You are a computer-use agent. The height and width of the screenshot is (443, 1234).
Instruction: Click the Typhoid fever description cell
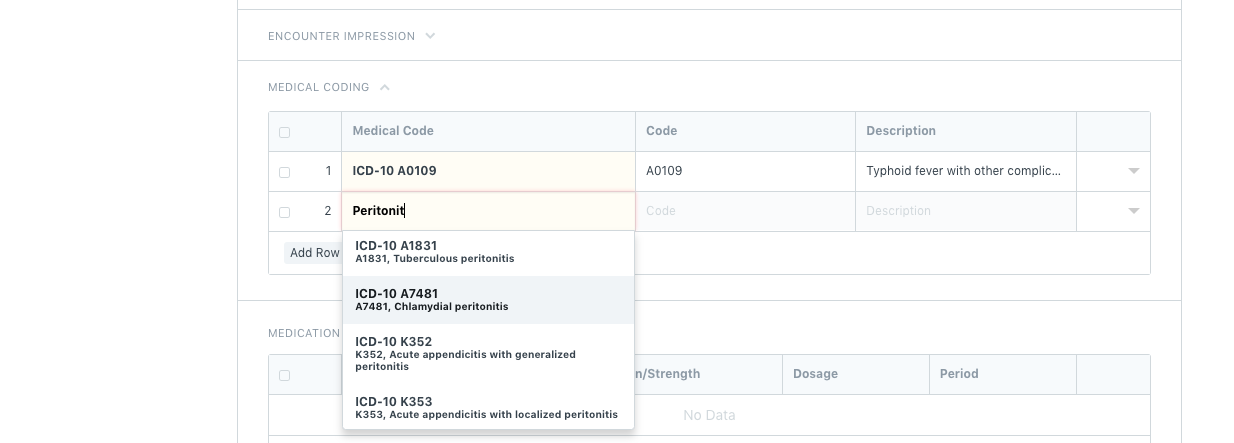[965, 171]
